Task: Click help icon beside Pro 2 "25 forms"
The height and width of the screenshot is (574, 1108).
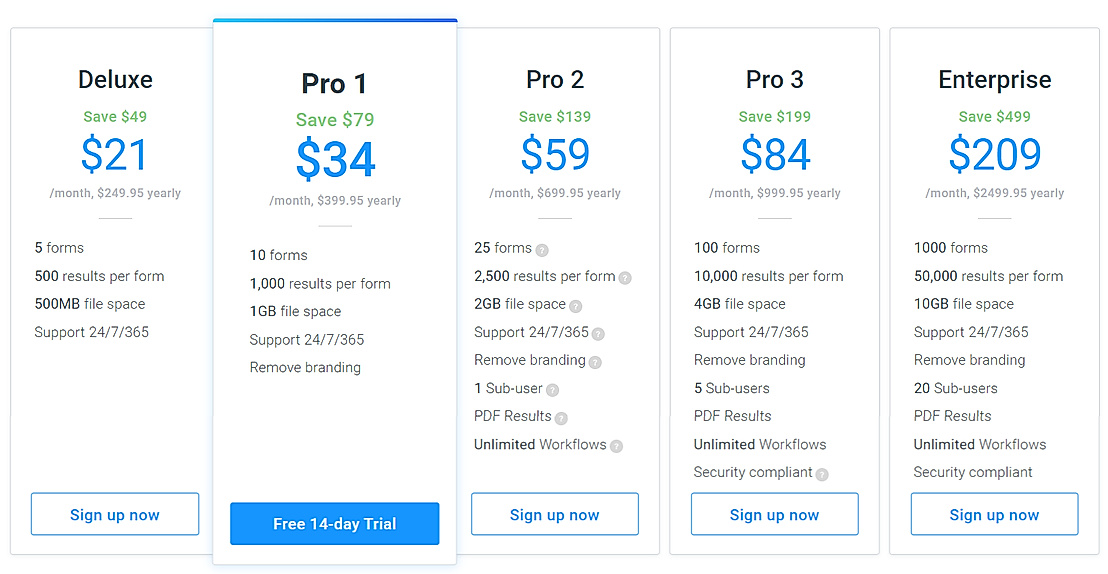Action: pyautogui.click(x=542, y=250)
